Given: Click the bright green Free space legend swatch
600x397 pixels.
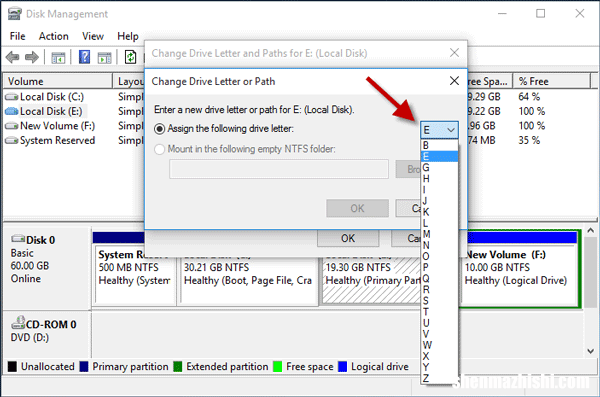Looking at the screenshot, I should pos(278,366).
